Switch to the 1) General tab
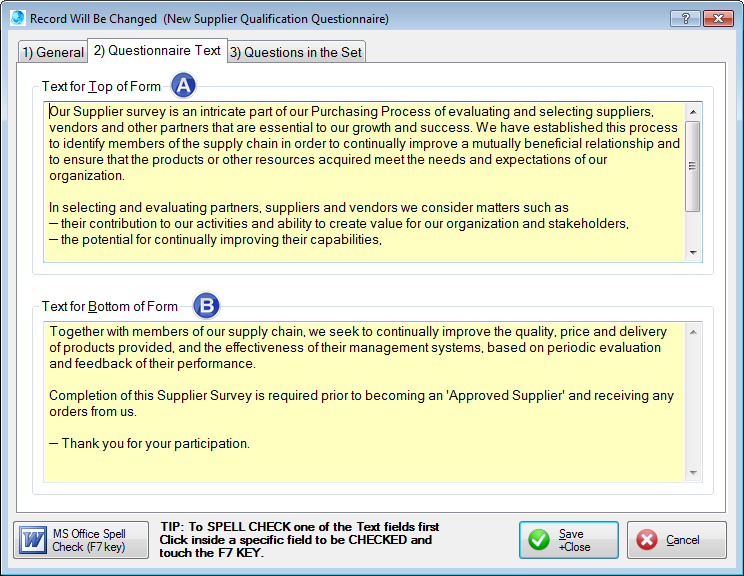744x576 pixels. pos(53,52)
